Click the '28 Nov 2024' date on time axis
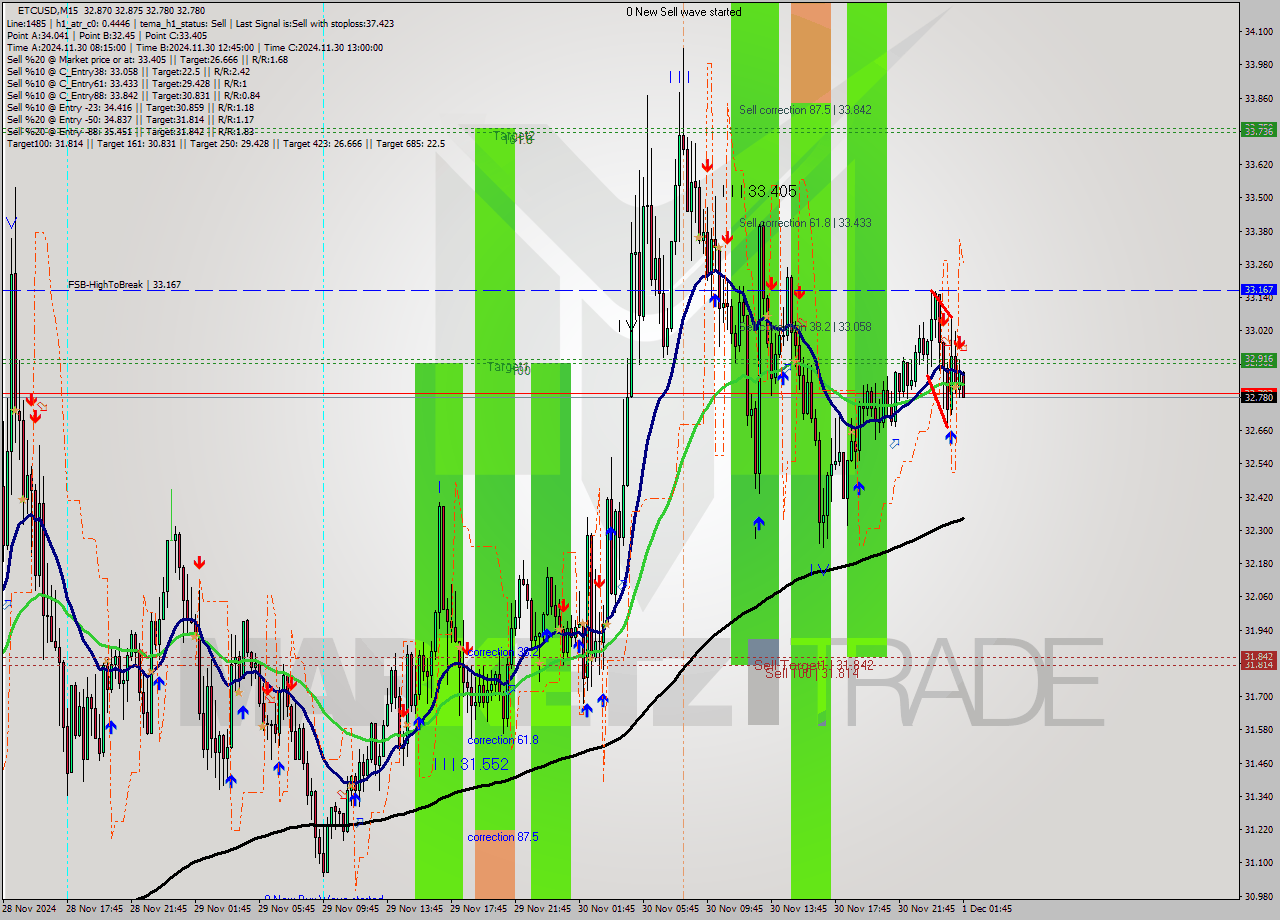This screenshot has height=920, width=1280. click(x=30, y=909)
